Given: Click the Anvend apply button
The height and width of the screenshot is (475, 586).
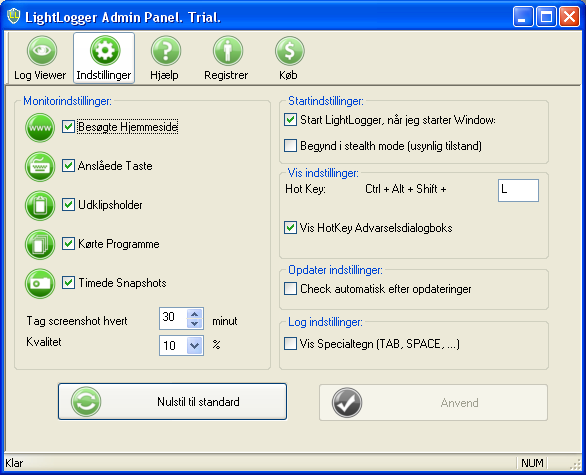Looking at the screenshot, I should pyautogui.click(x=433, y=402).
